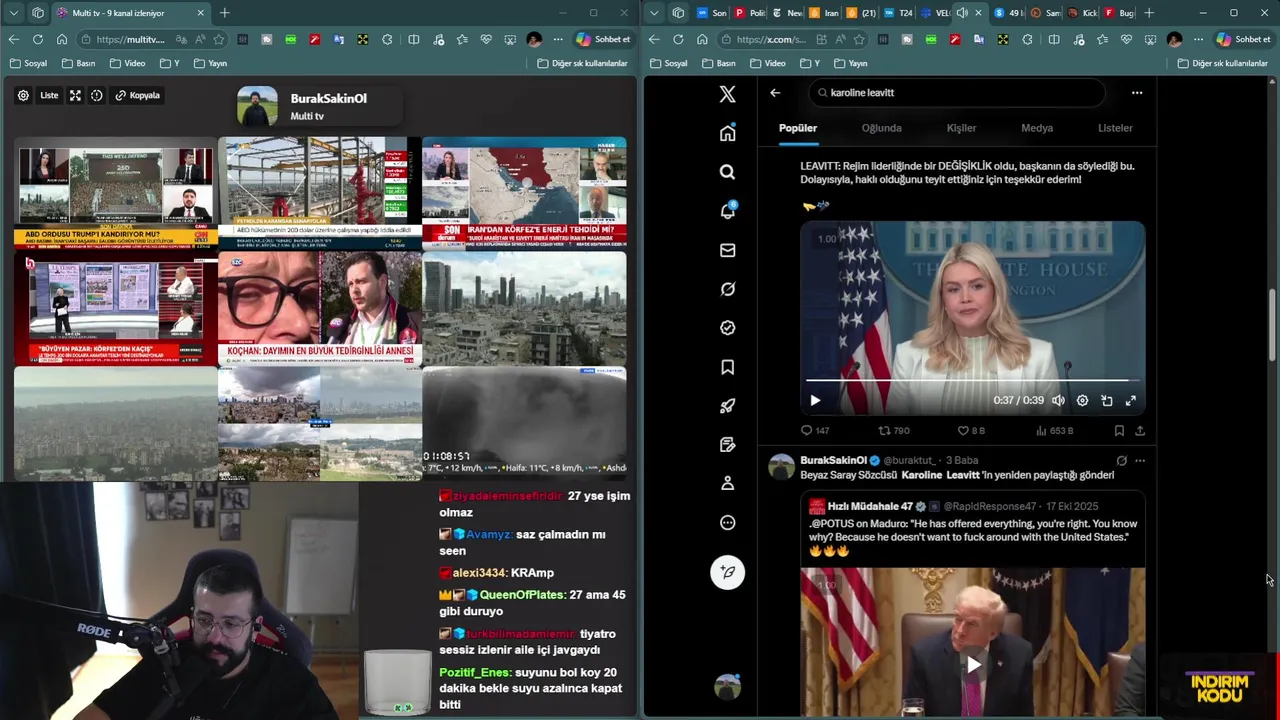Viewport: 1280px width, 720px height.
Task: Open the articles notepad icon in X sidebar
Action: tap(727, 445)
